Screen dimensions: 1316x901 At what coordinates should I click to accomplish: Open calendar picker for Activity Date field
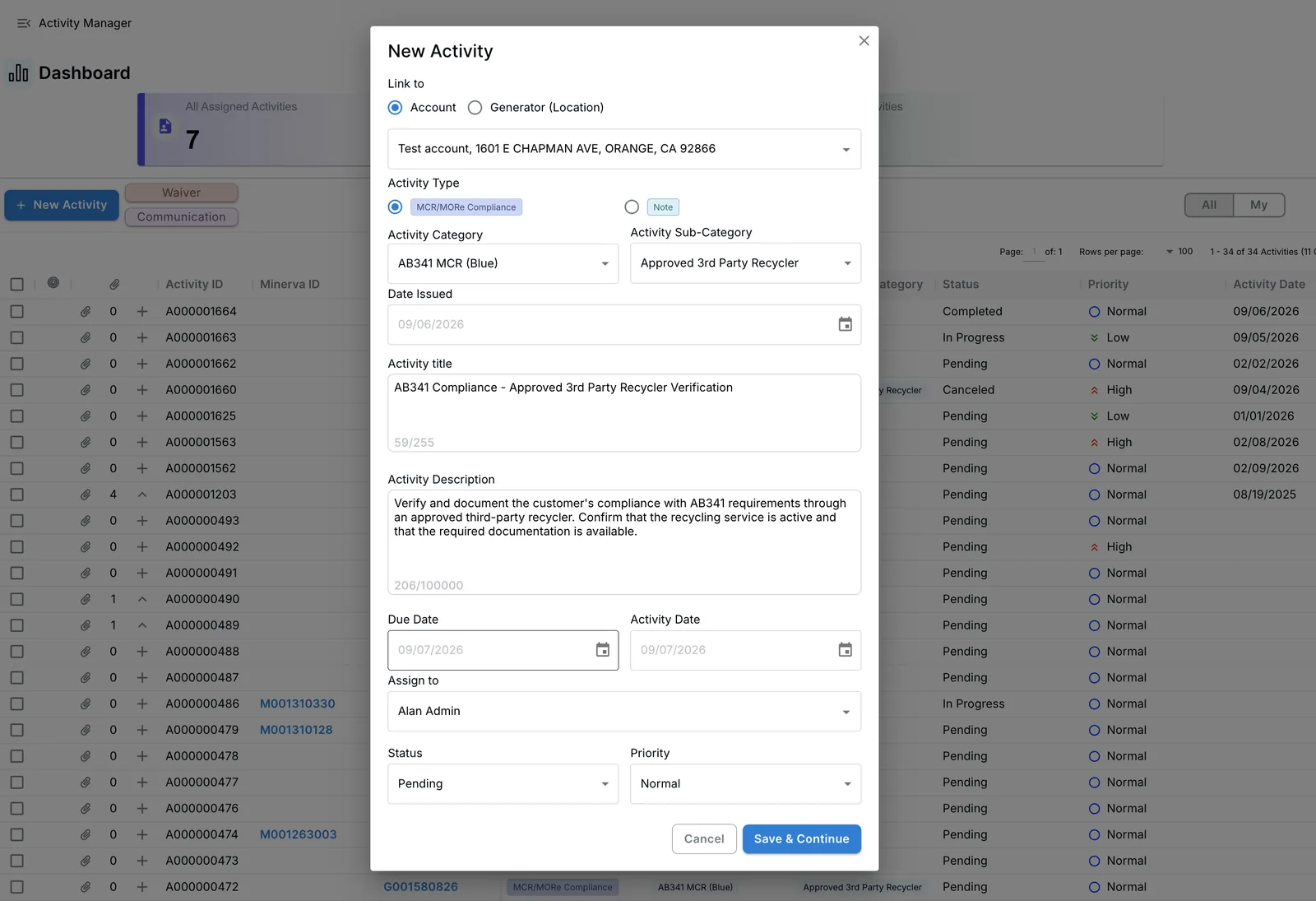click(845, 650)
